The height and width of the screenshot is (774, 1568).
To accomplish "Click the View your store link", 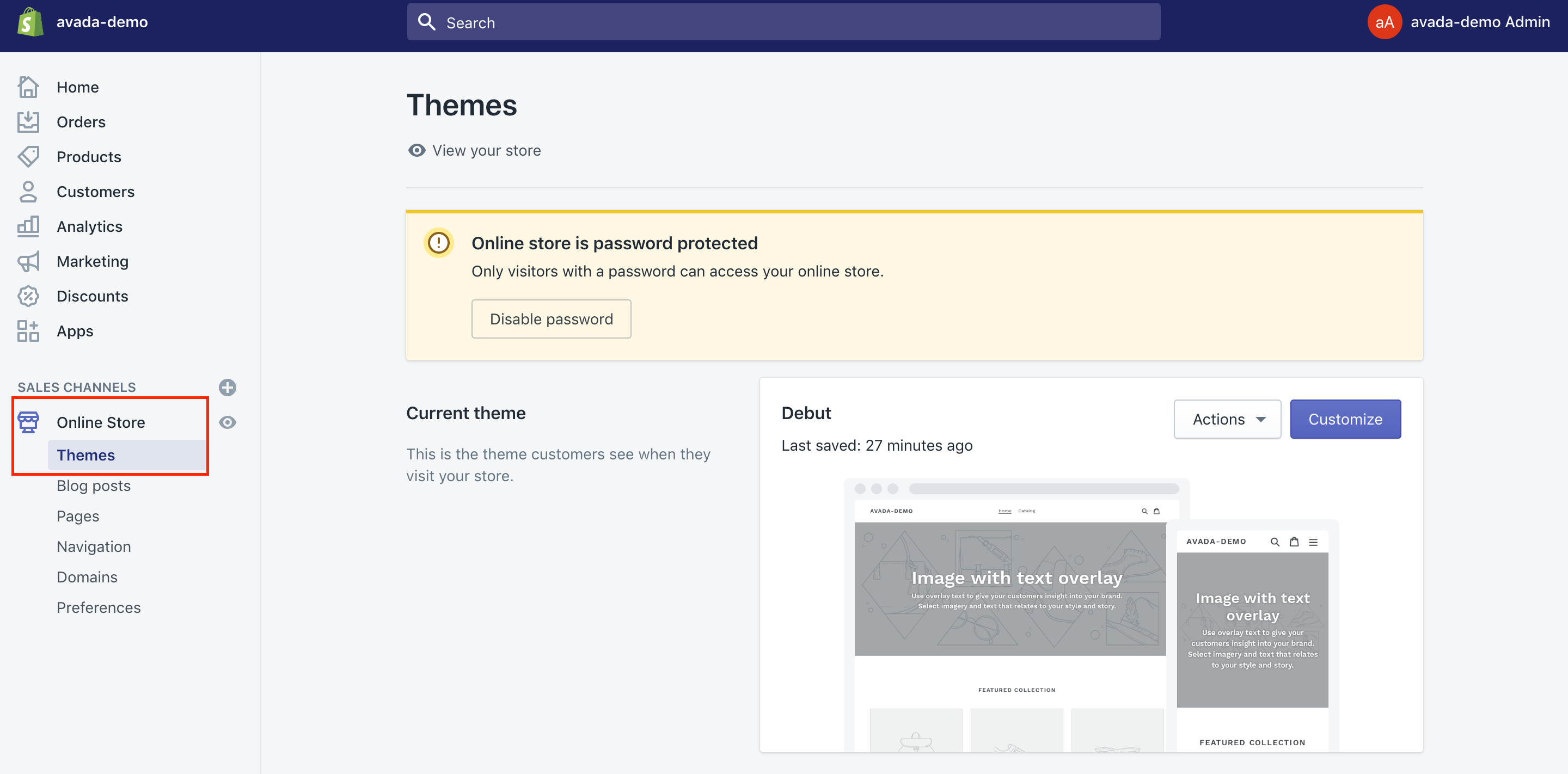I will click(487, 150).
